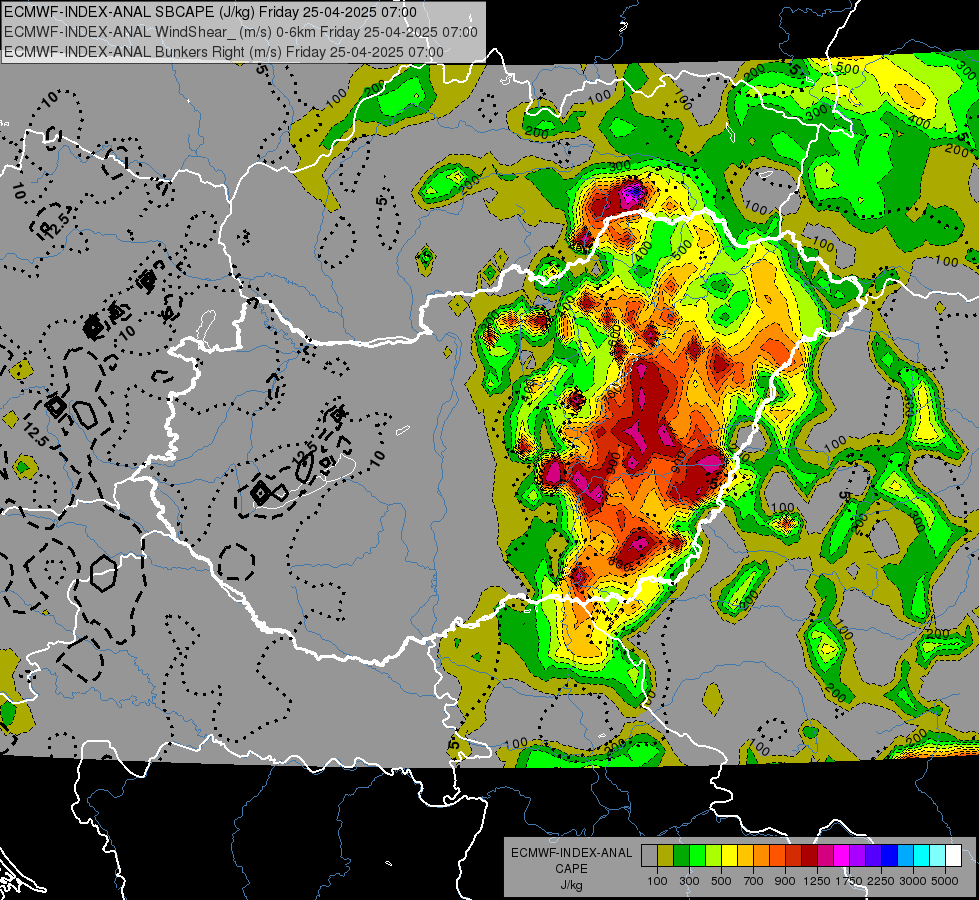Click the 500 value under the legend
This screenshot has width=979, height=900.
pos(721,881)
